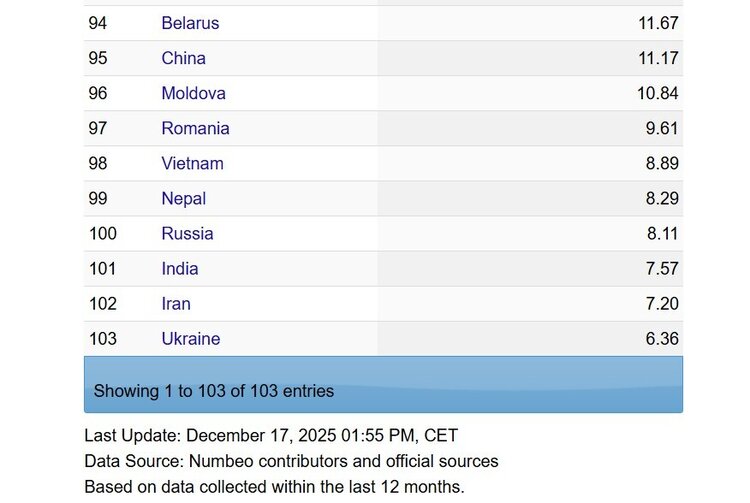Click the rank 94 cell
750x503 pixels.
point(98,23)
